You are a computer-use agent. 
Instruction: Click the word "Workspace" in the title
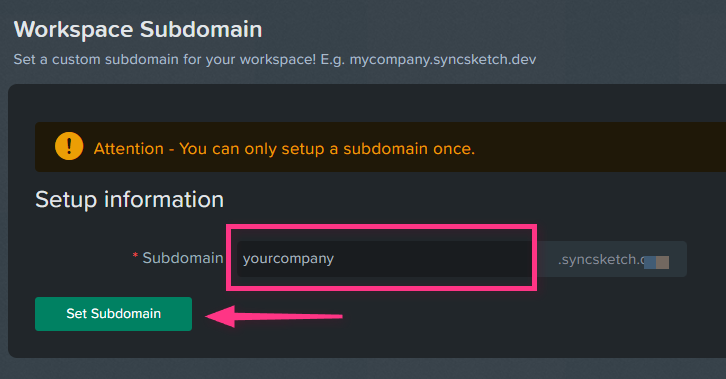[74, 30]
